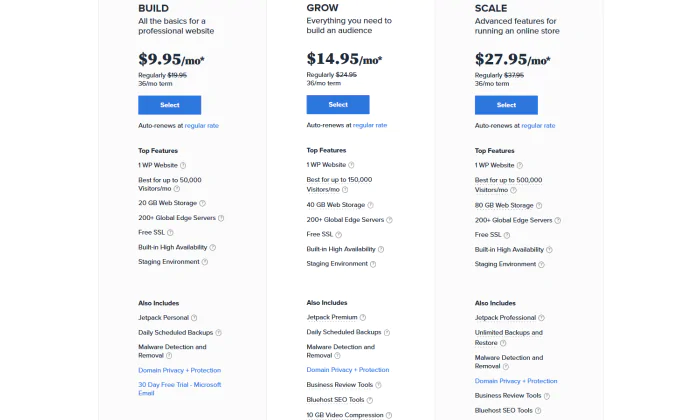Show tooltip for Bluehost SEO Tools in SCALE
The width and height of the screenshot is (700, 420).
[538, 411]
